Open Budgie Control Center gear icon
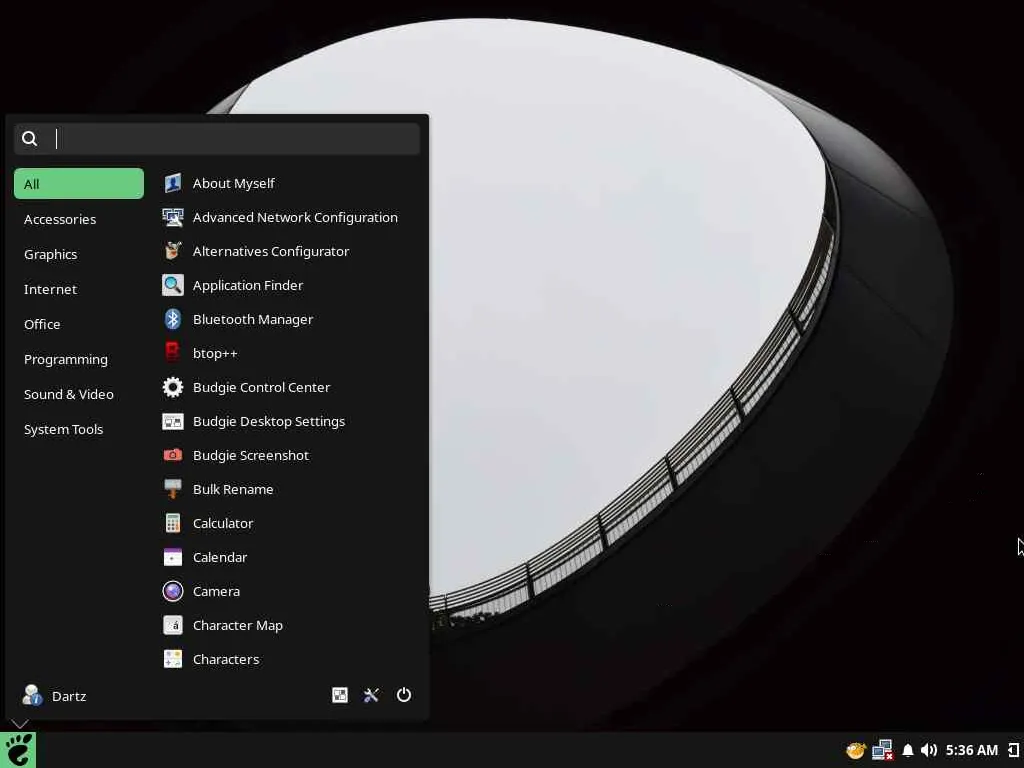Viewport: 1024px width, 768px height. (x=172, y=387)
